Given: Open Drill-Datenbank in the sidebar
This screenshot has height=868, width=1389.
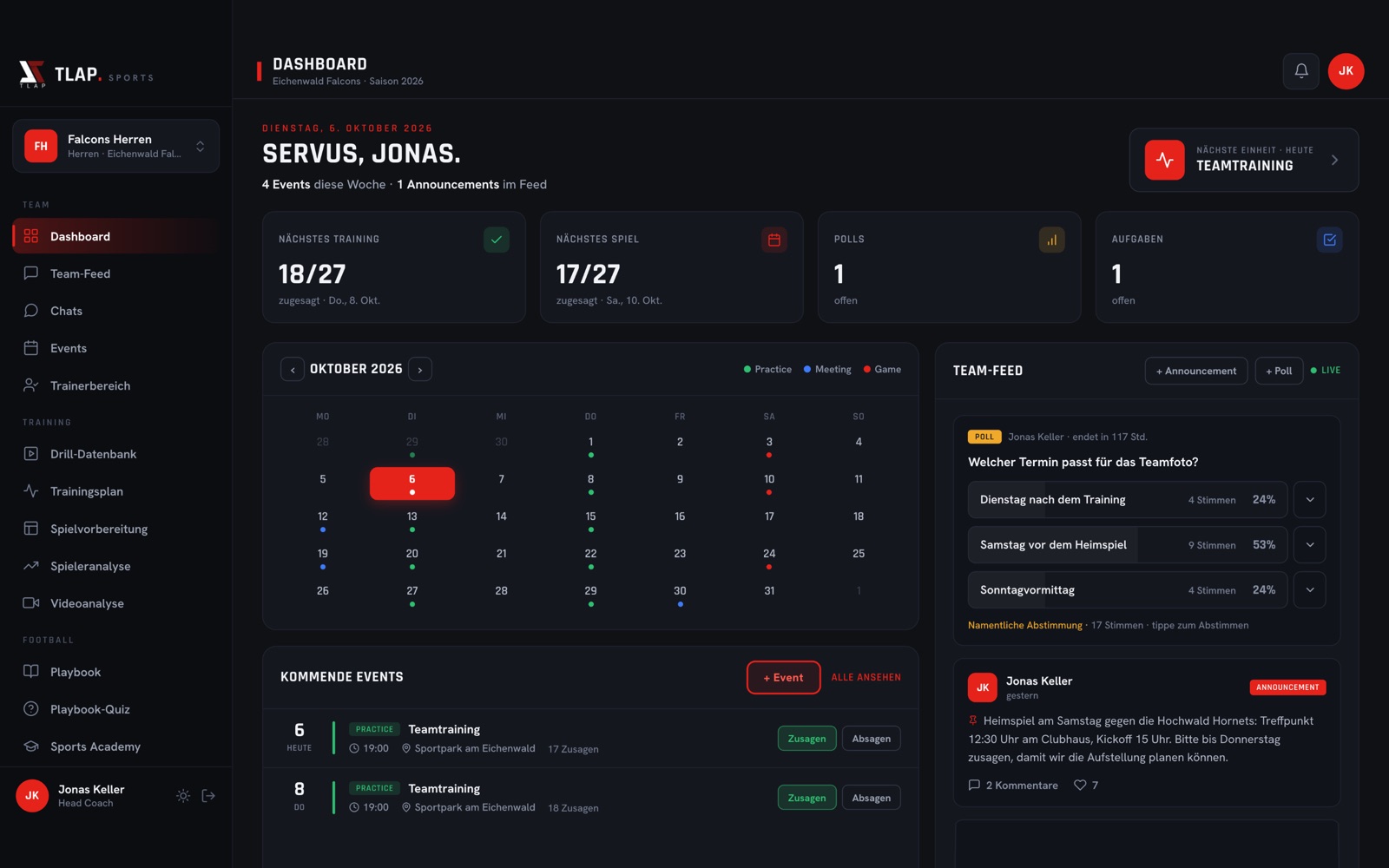Looking at the screenshot, I should [x=115, y=454].
